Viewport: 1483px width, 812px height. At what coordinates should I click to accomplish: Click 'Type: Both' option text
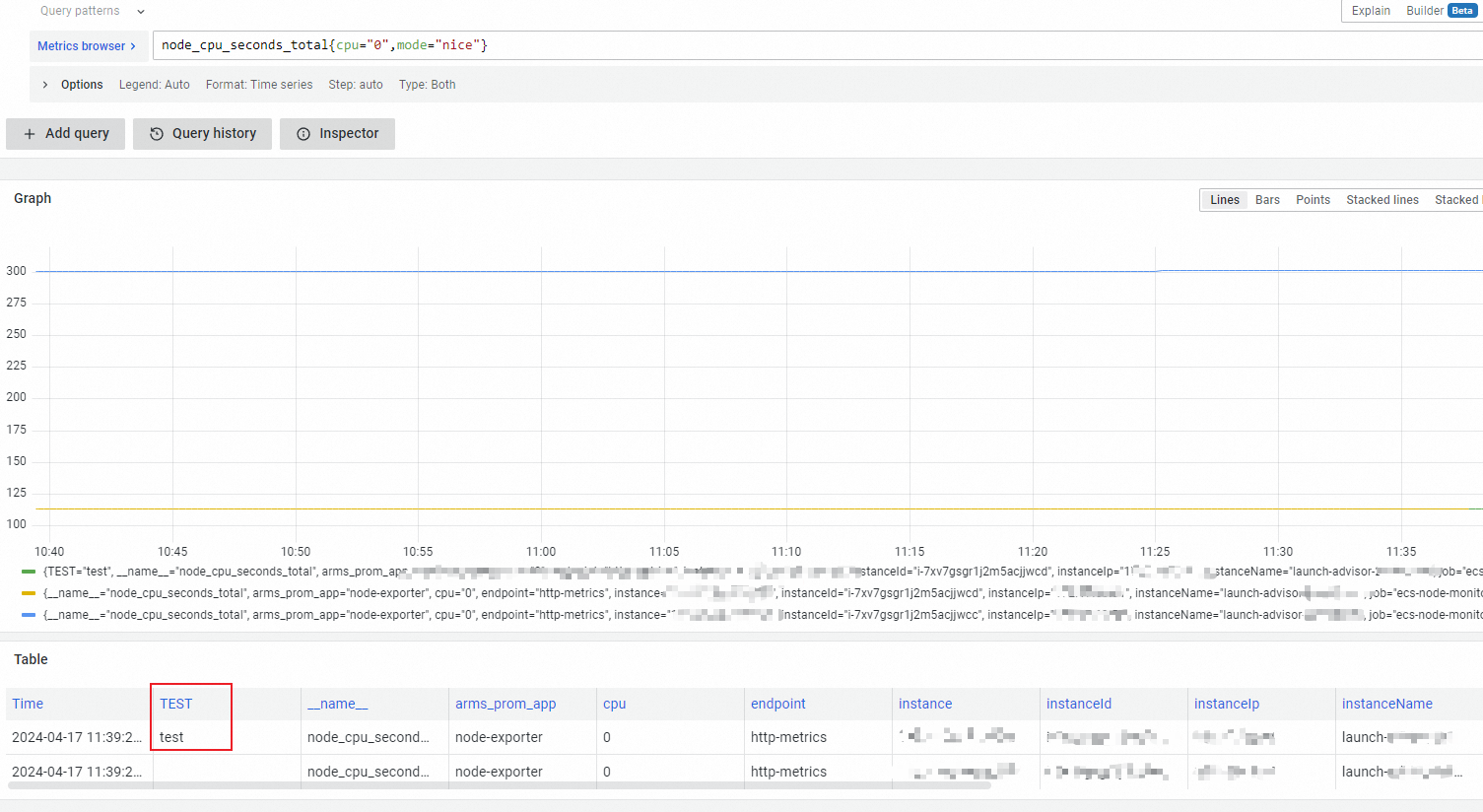(x=428, y=85)
